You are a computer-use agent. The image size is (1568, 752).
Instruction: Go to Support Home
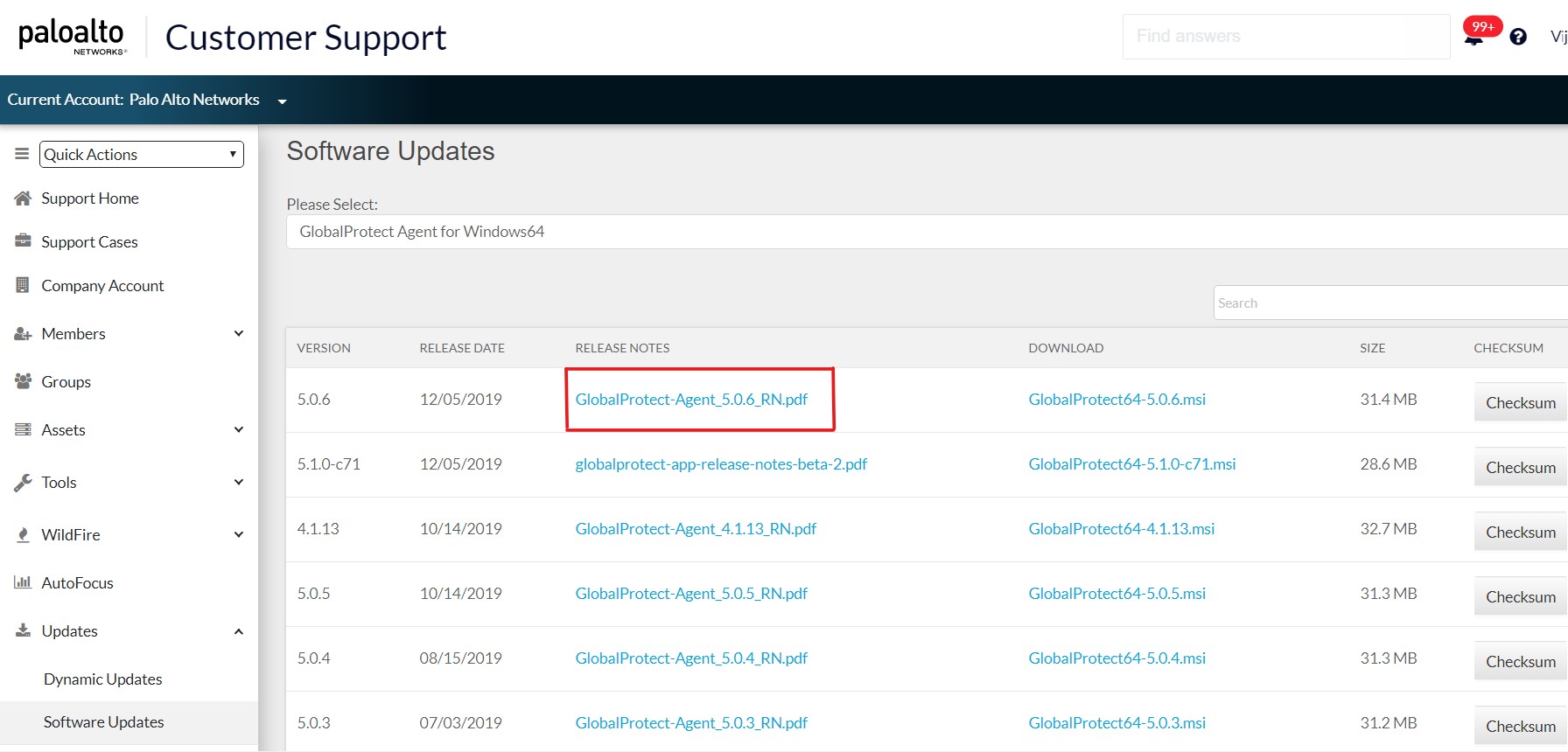coord(90,198)
